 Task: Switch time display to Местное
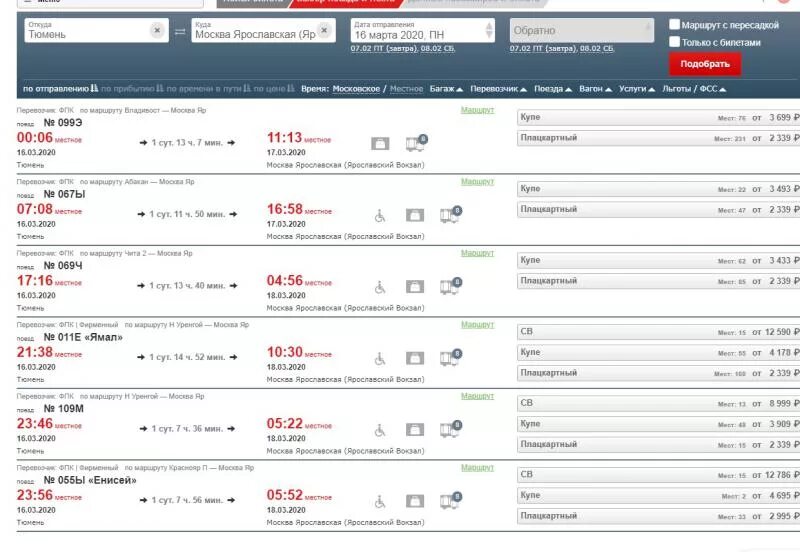(x=406, y=89)
